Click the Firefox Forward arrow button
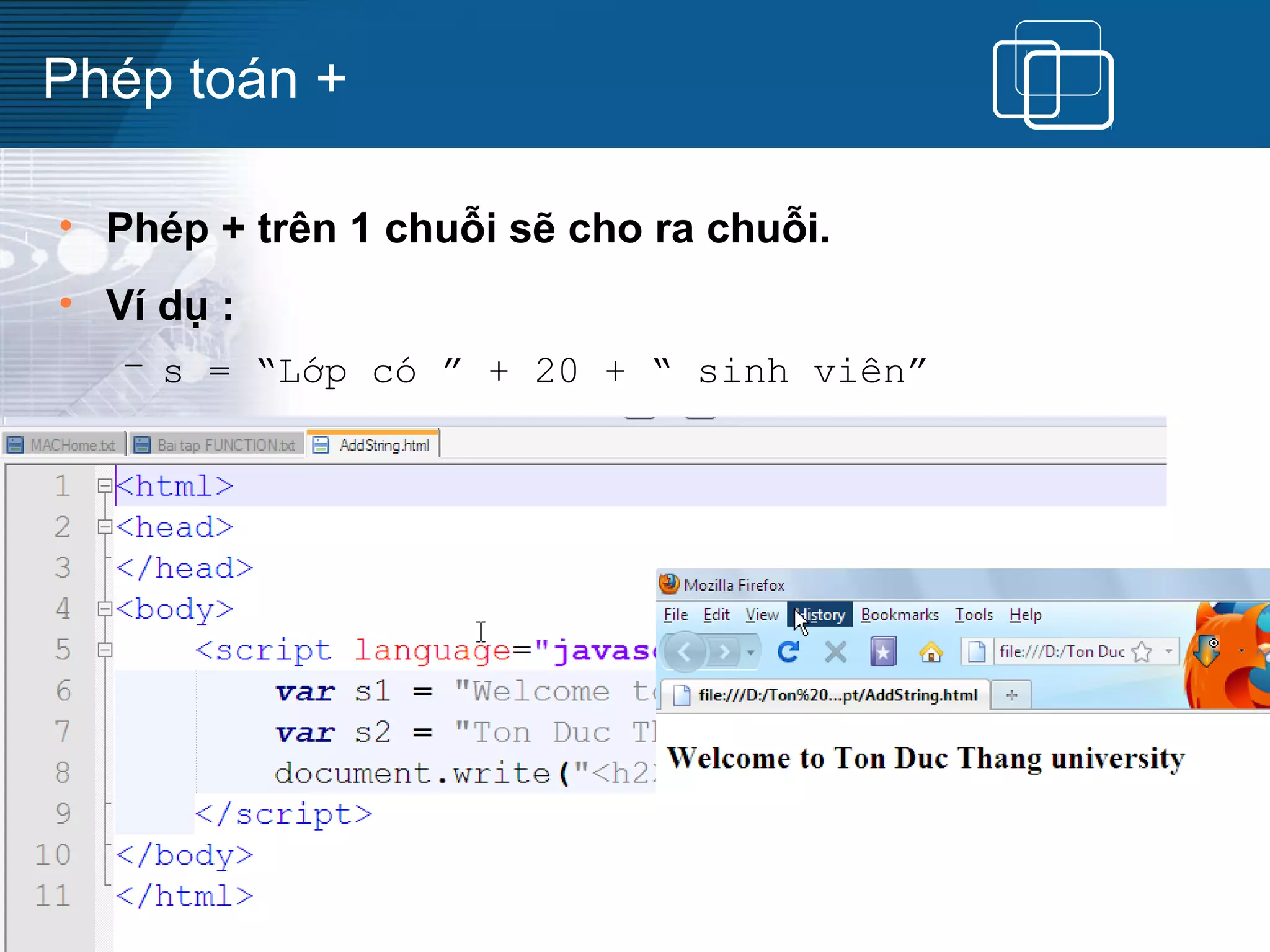This screenshot has width=1270, height=952. (x=723, y=652)
